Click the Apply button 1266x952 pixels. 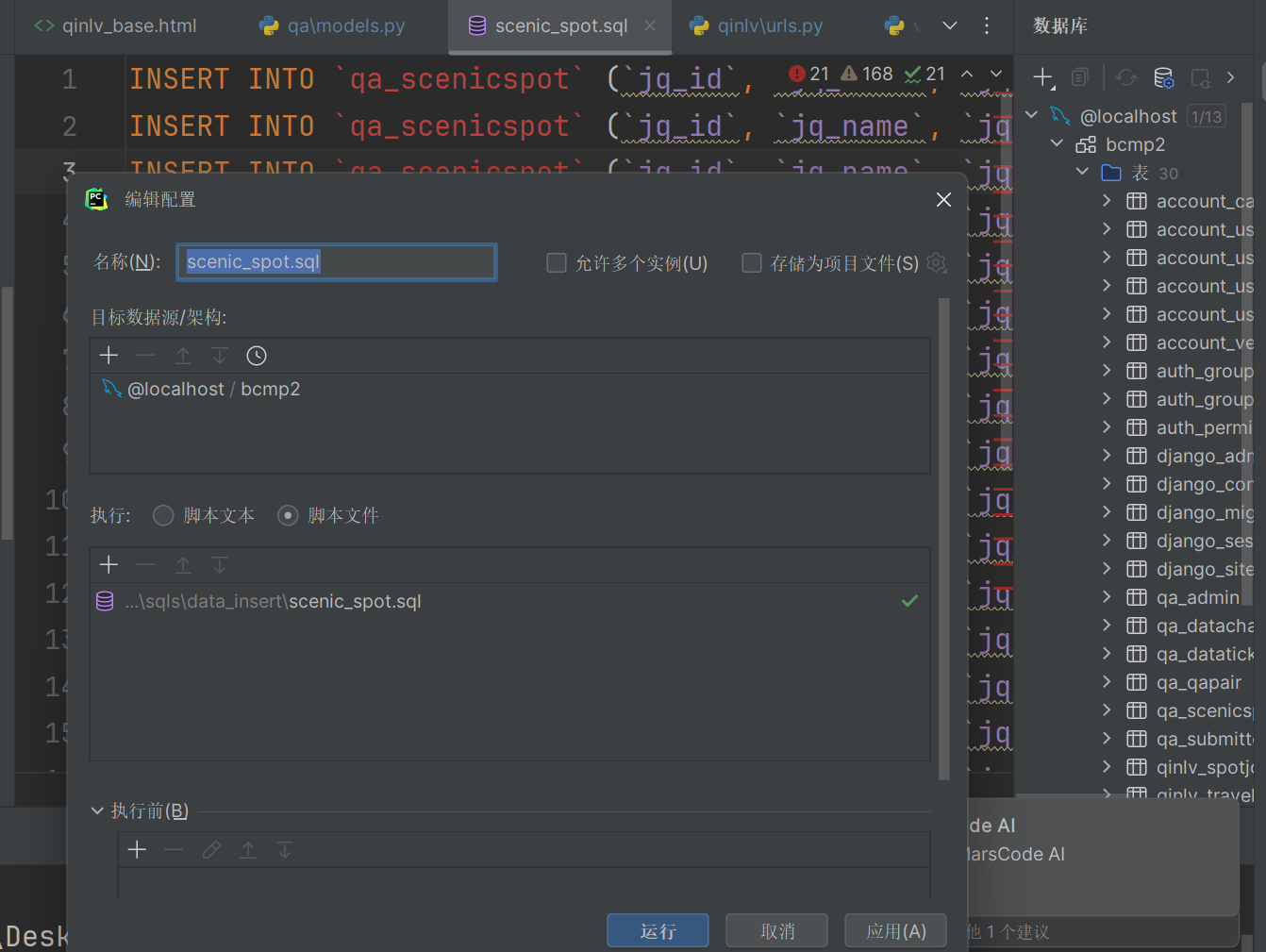[895, 931]
